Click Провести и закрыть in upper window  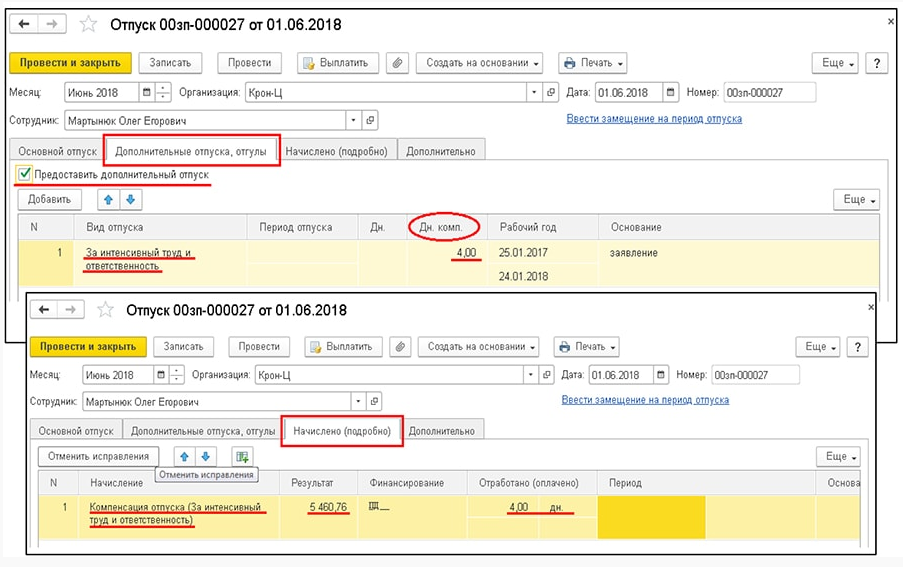click(70, 63)
